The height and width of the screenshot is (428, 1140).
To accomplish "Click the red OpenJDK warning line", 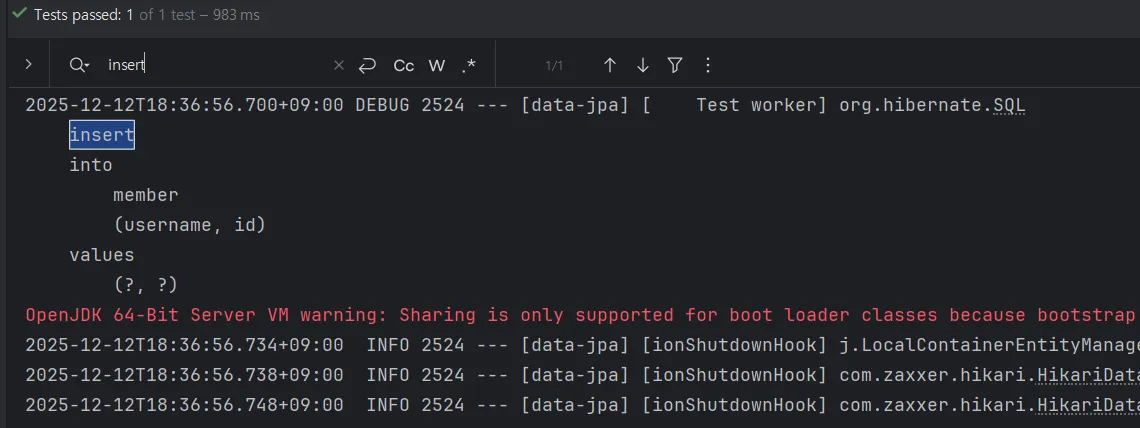I will pos(580,315).
